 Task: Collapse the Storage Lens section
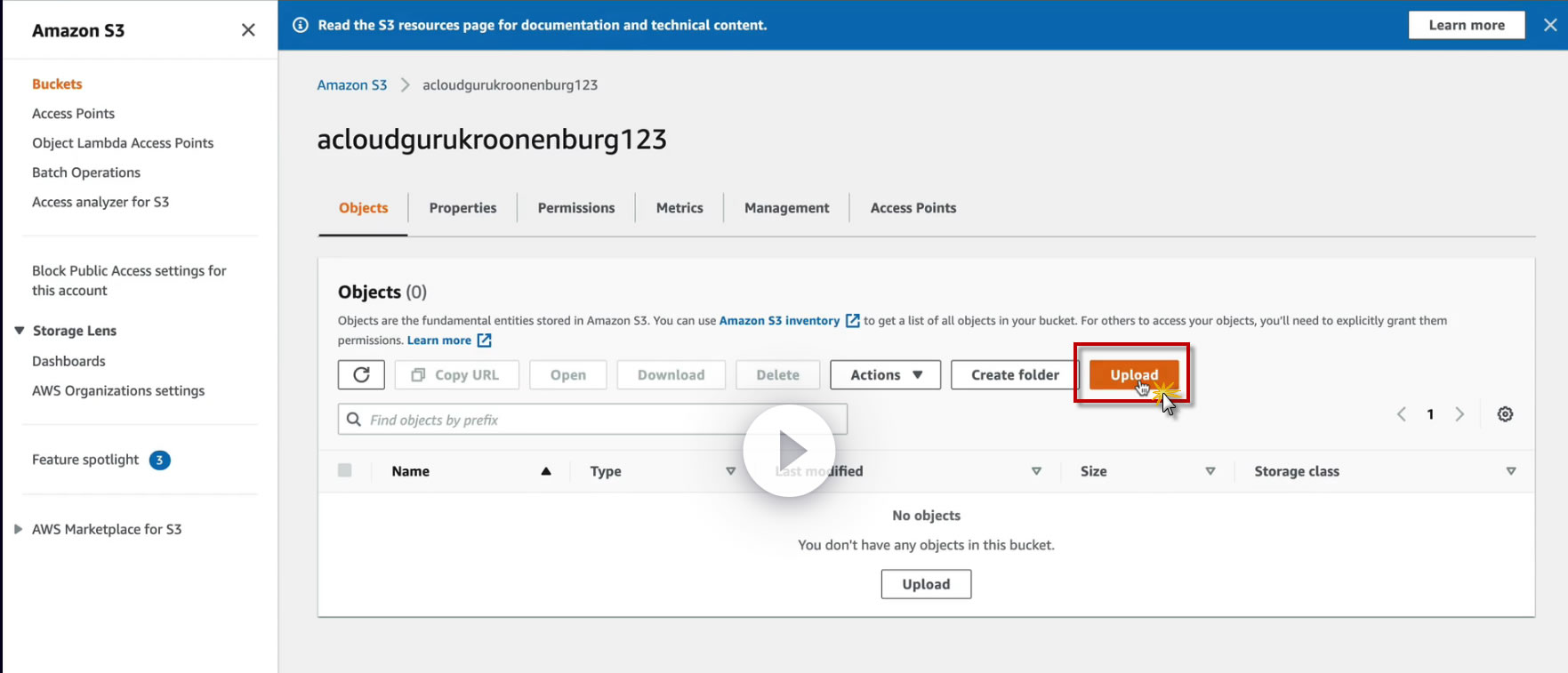(19, 331)
